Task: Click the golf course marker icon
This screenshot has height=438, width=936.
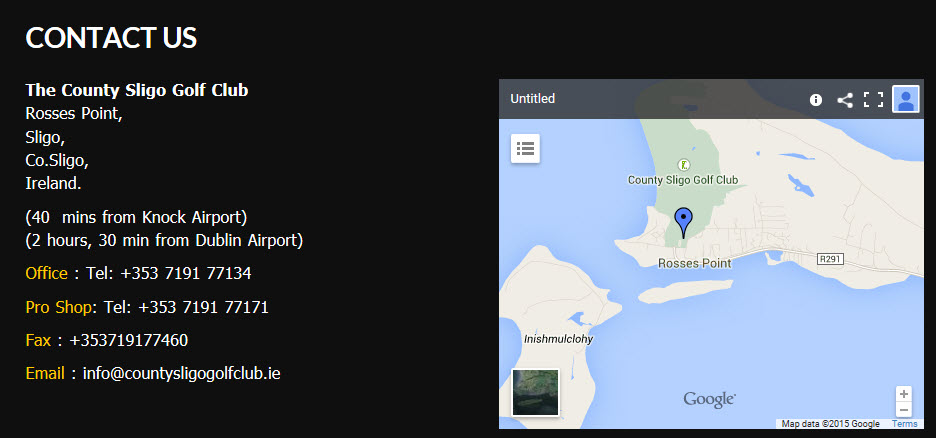Action: click(x=684, y=164)
